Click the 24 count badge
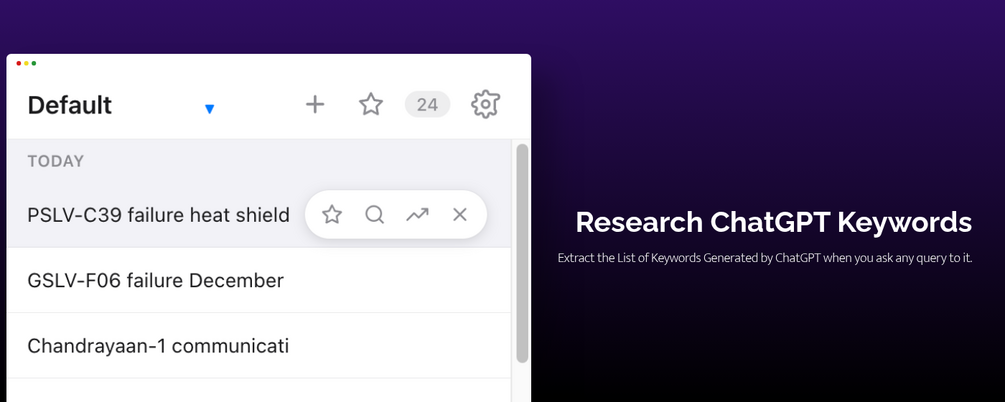 coord(428,105)
